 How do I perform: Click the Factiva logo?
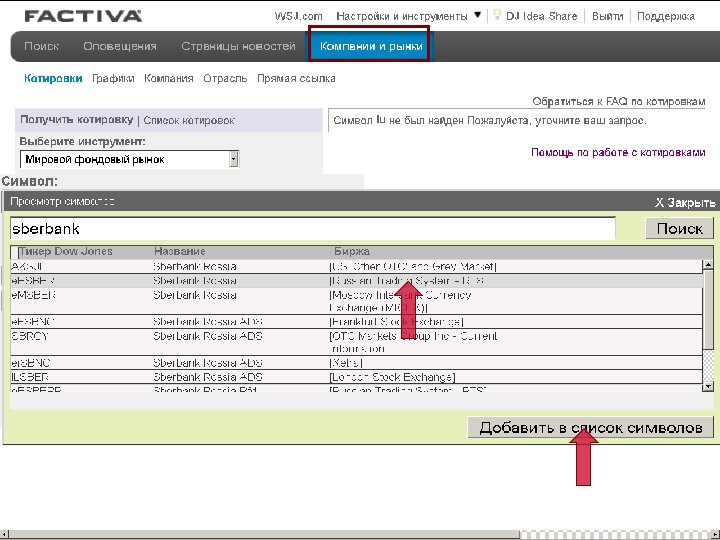tap(83, 17)
